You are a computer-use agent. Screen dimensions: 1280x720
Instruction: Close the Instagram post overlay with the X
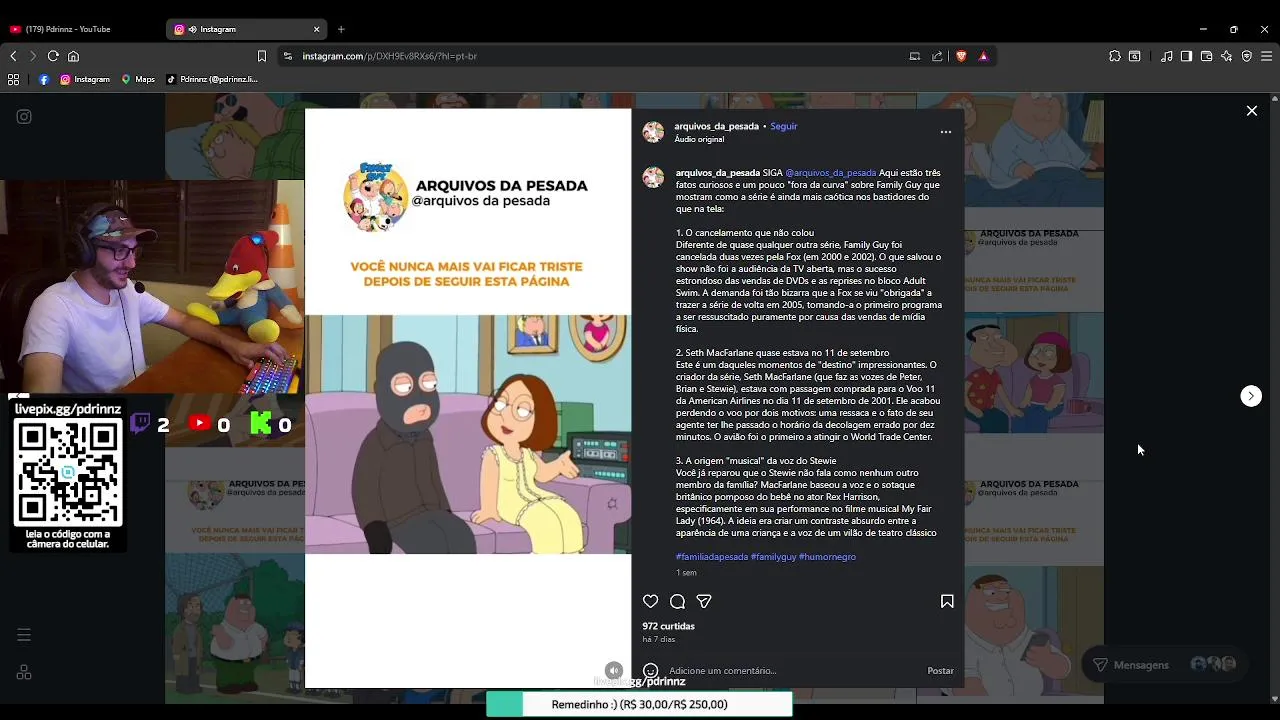coord(1251,111)
